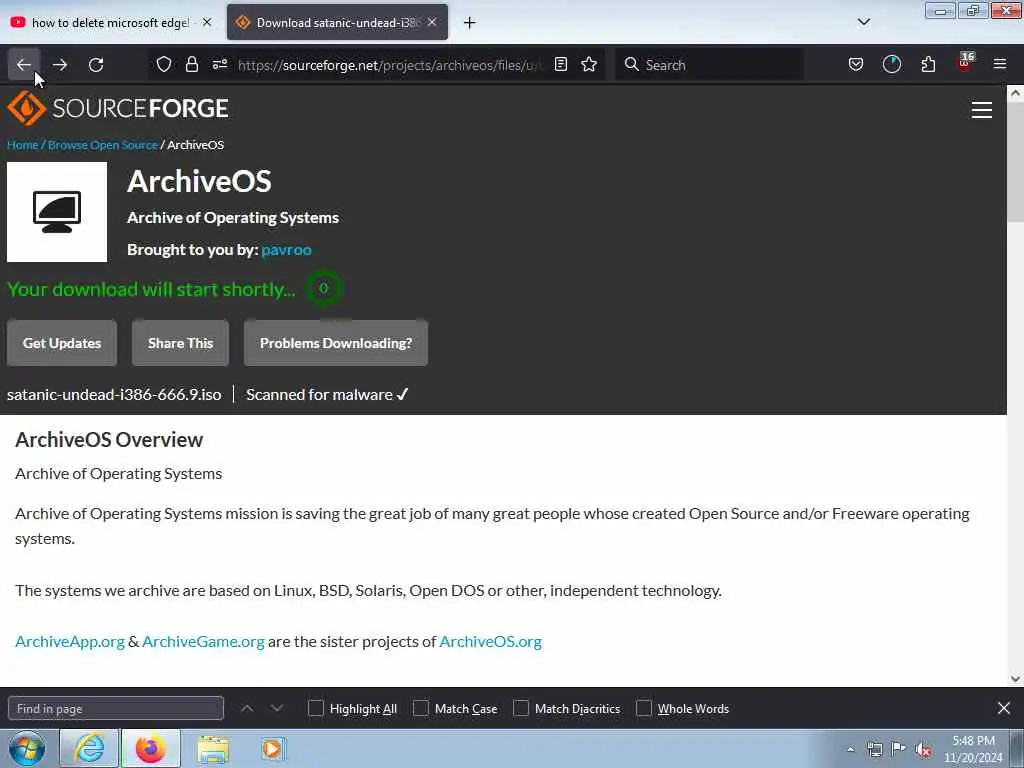Click the ArchiveOS monitor project thumbnail
This screenshot has width=1024, height=768.
coord(57,212)
